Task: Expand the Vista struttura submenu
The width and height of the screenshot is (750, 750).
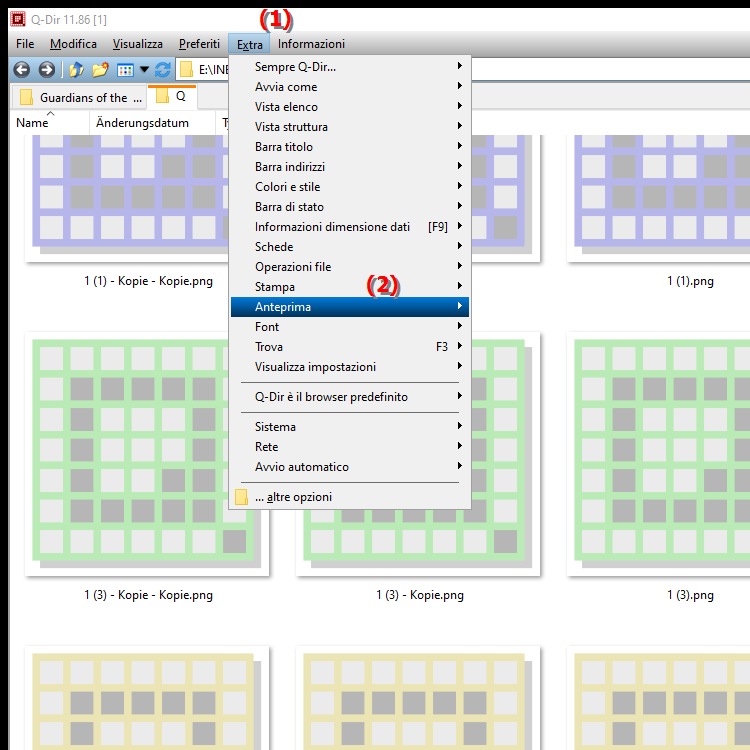Action: click(350, 127)
